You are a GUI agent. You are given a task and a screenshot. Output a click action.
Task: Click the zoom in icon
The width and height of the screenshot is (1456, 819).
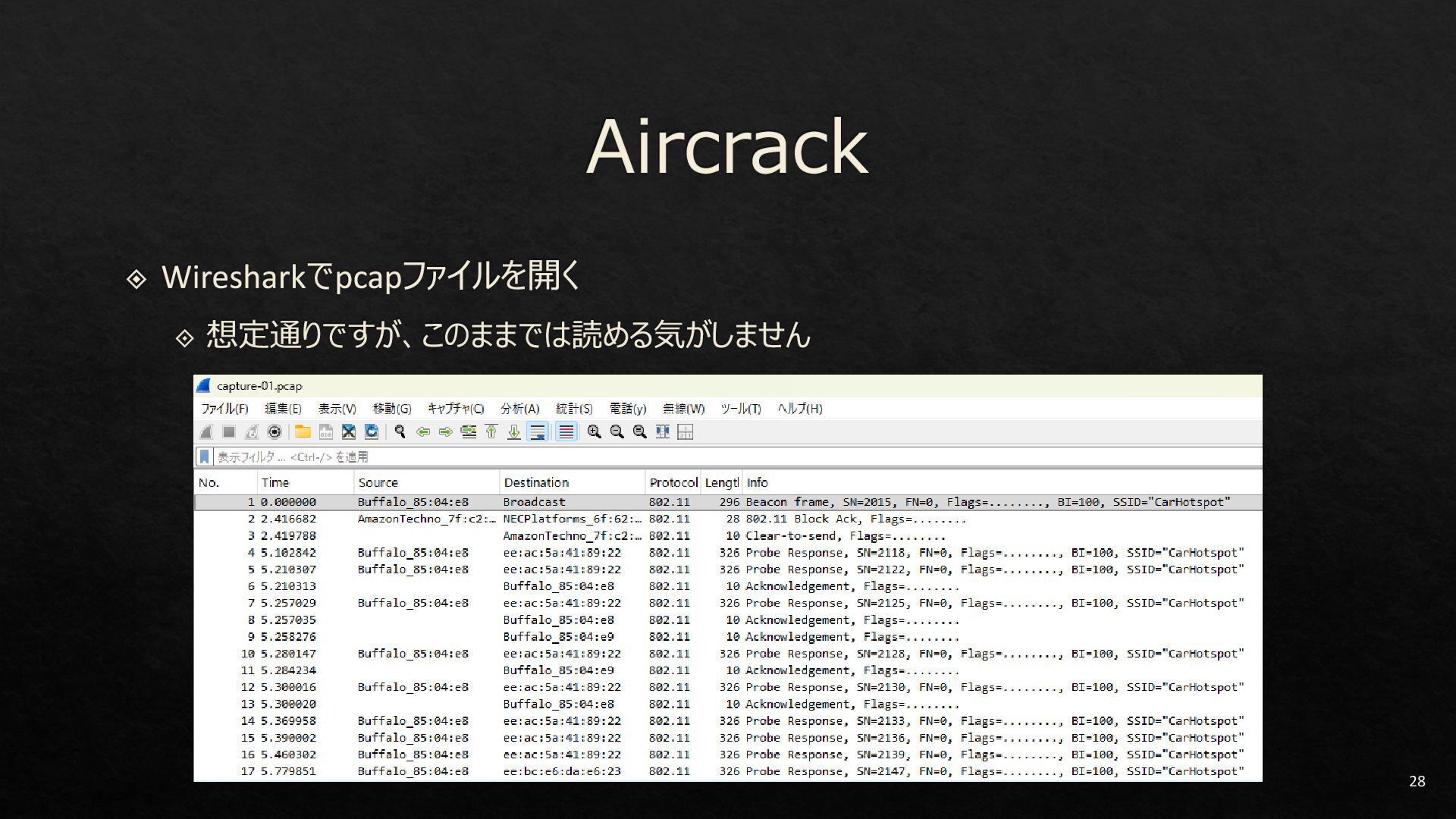pyautogui.click(x=594, y=432)
